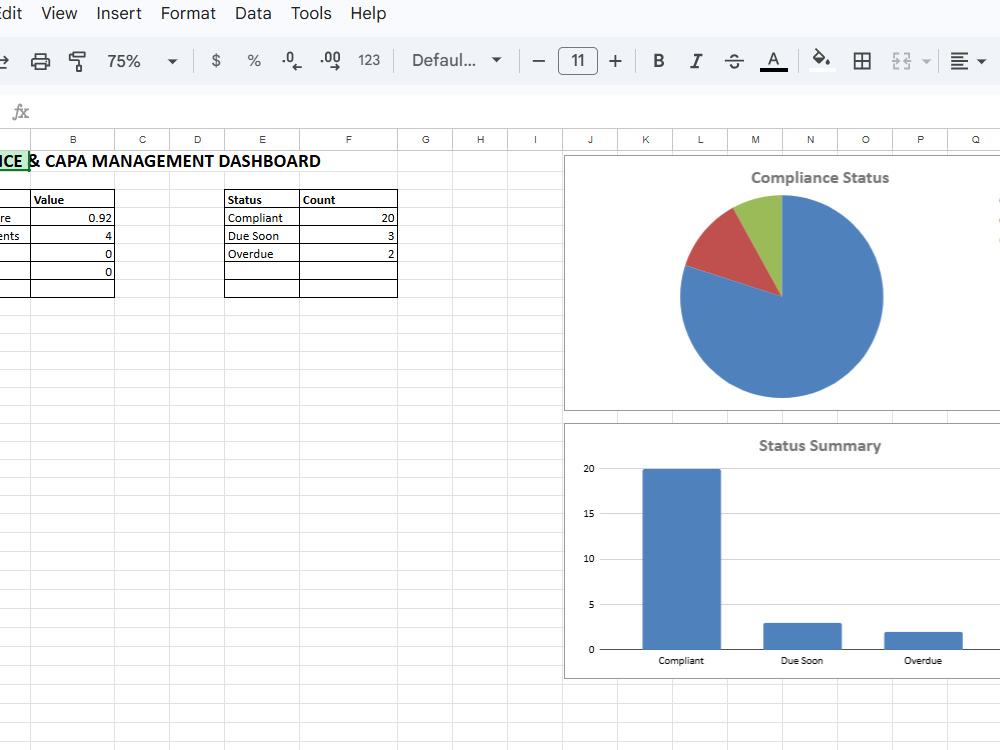This screenshot has height=750, width=1000.
Task: Decrease font size with minus button
Action: [538, 61]
